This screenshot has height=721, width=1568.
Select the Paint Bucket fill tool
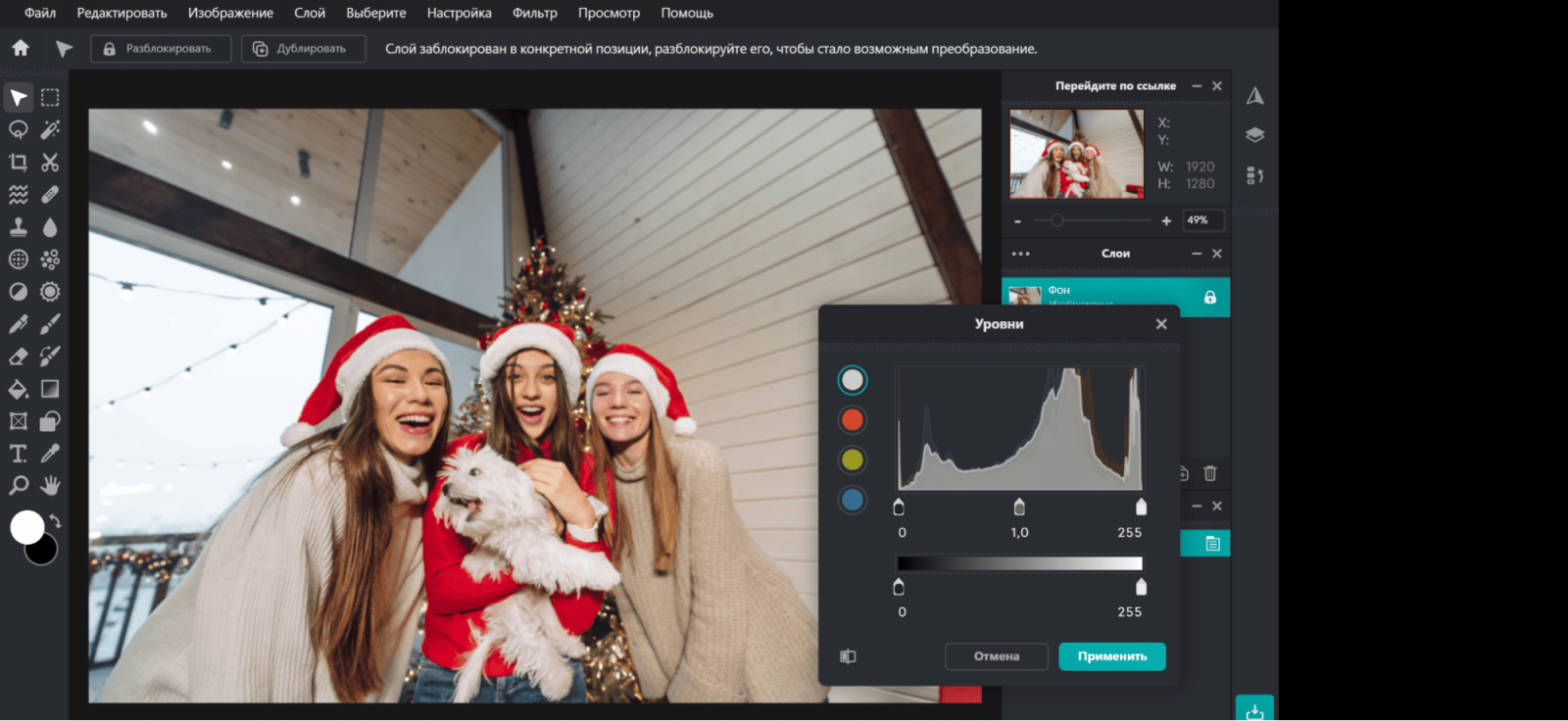[18, 389]
